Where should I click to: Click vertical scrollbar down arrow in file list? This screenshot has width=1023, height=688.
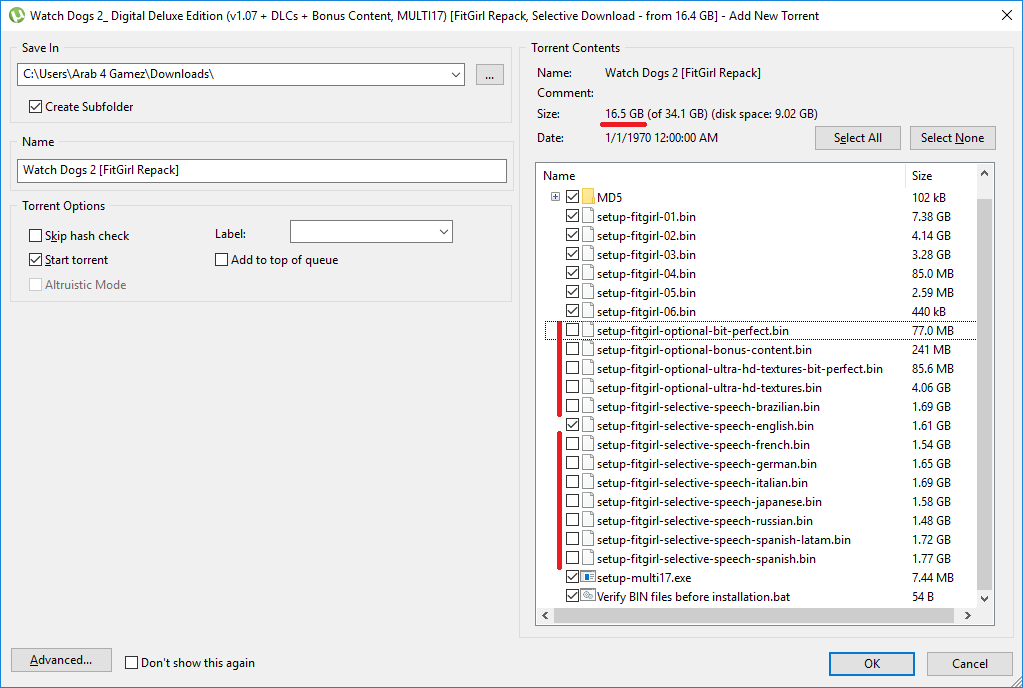(985, 598)
